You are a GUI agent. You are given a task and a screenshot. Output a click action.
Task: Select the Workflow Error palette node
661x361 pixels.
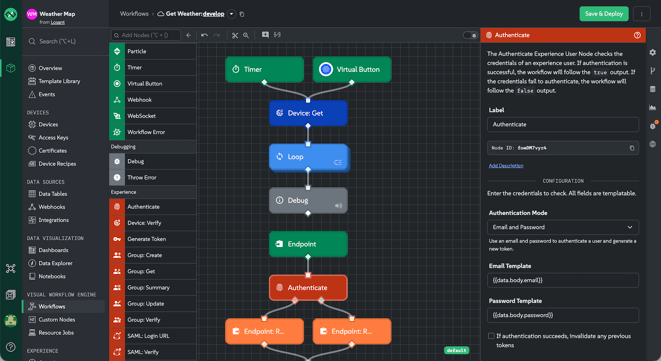(x=153, y=132)
